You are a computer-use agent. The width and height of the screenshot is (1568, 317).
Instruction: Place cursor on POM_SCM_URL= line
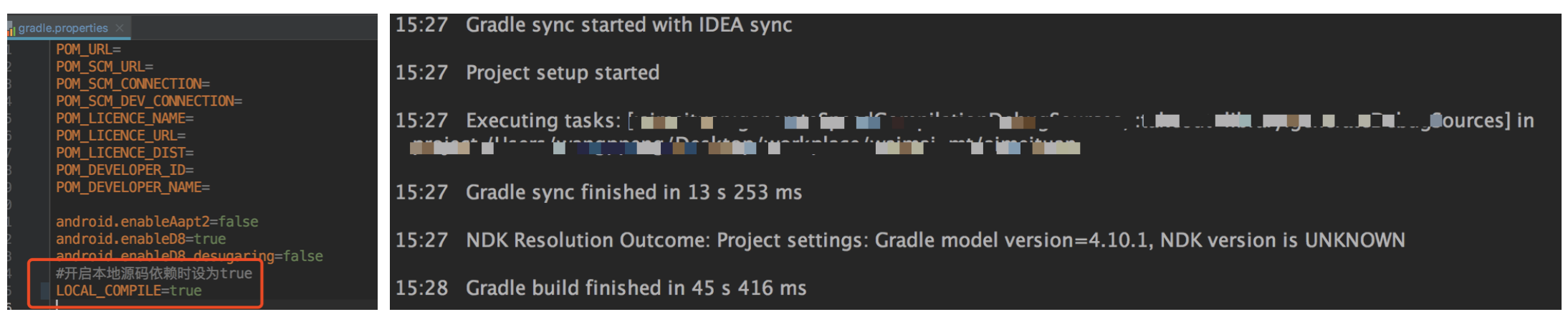coord(104,67)
